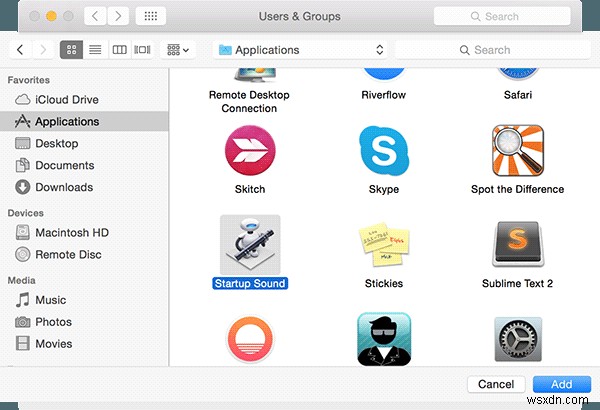Screen dimensions: 600x410
Task: Click the file dialog search field
Action: tap(493, 50)
